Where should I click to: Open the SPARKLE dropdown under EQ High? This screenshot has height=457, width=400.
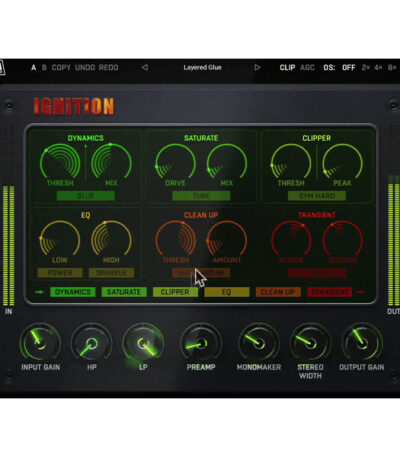coord(111,273)
